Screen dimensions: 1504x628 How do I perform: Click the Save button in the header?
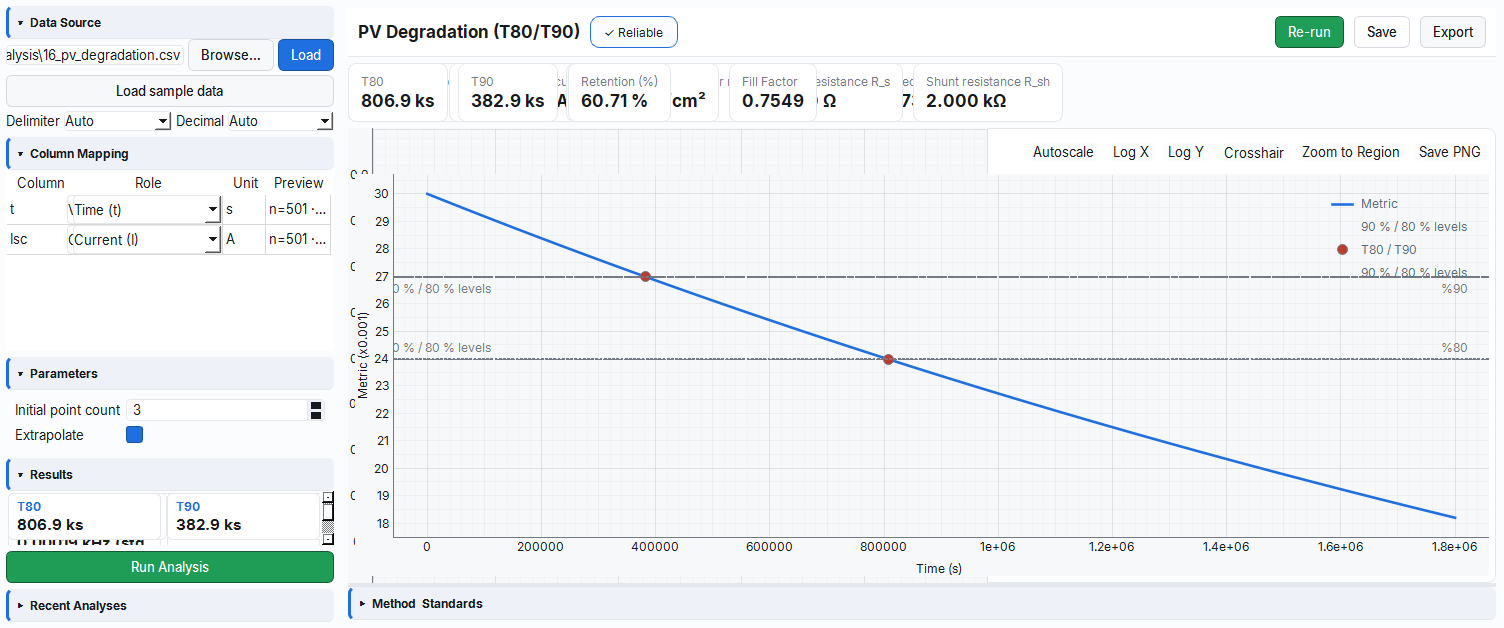[1382, 32]
